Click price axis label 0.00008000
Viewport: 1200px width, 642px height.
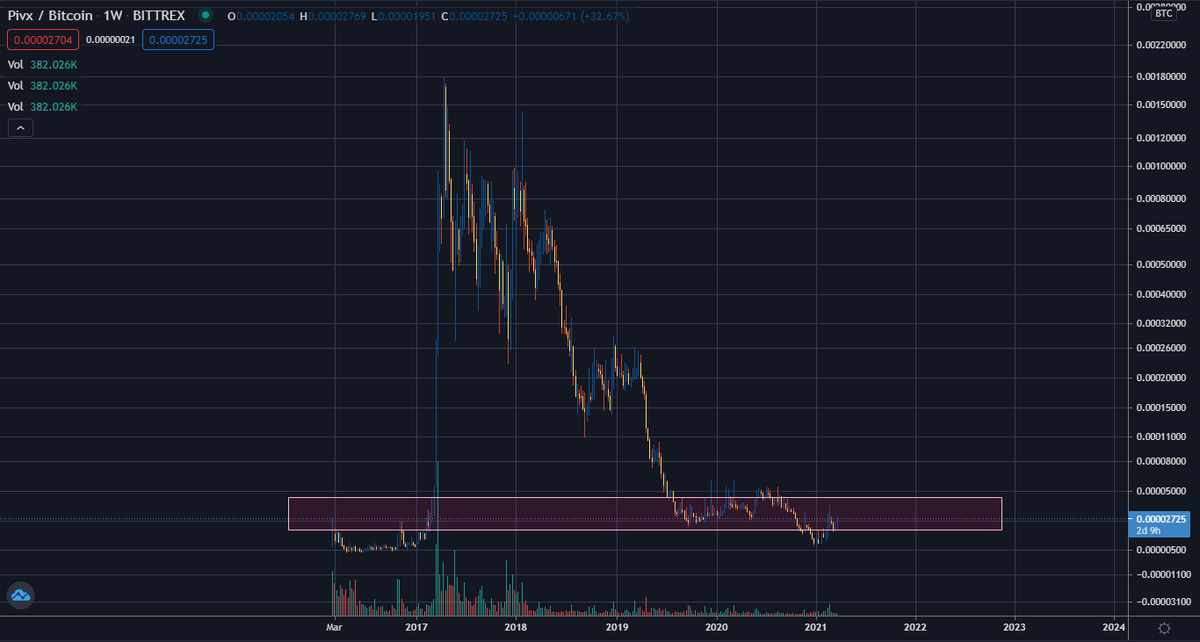(x=1163, y=462)
